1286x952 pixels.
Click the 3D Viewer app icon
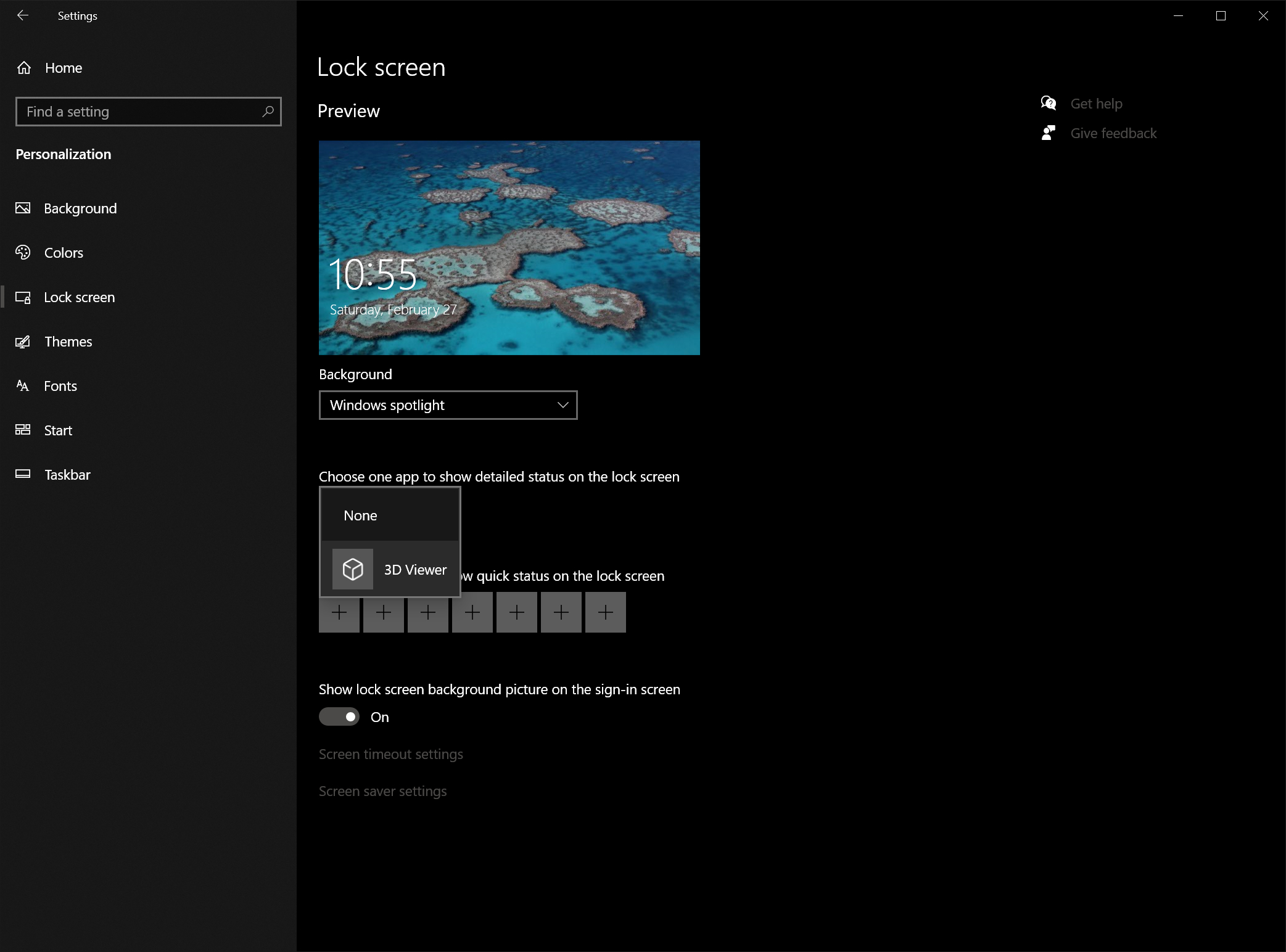353,569
